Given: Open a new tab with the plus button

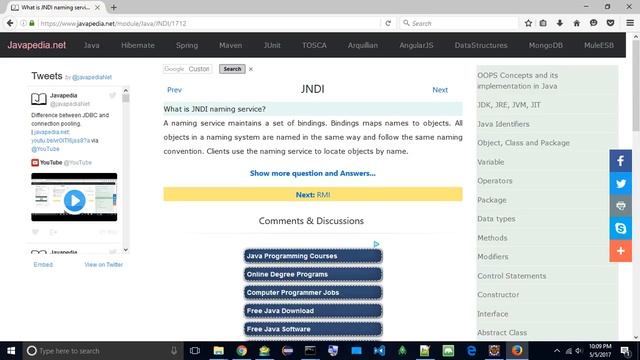Looking at the screenshot, I should [113, 7].
